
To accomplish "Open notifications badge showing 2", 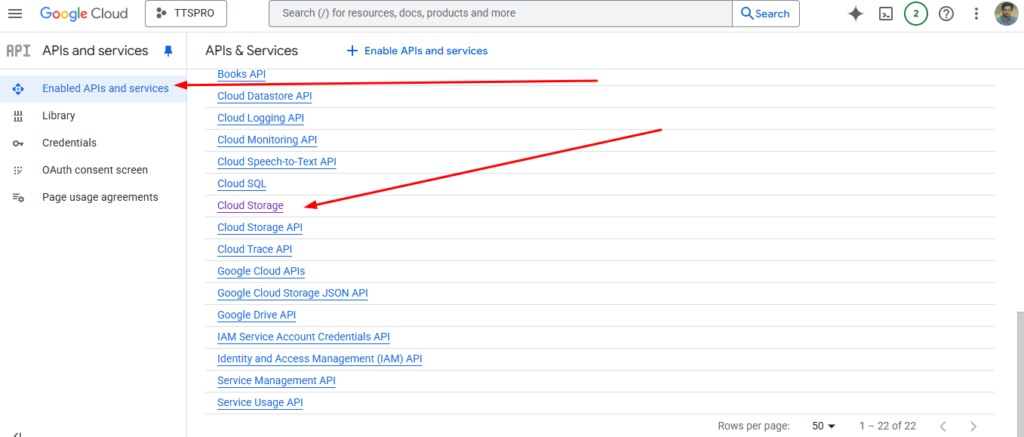I will [915, 14].
